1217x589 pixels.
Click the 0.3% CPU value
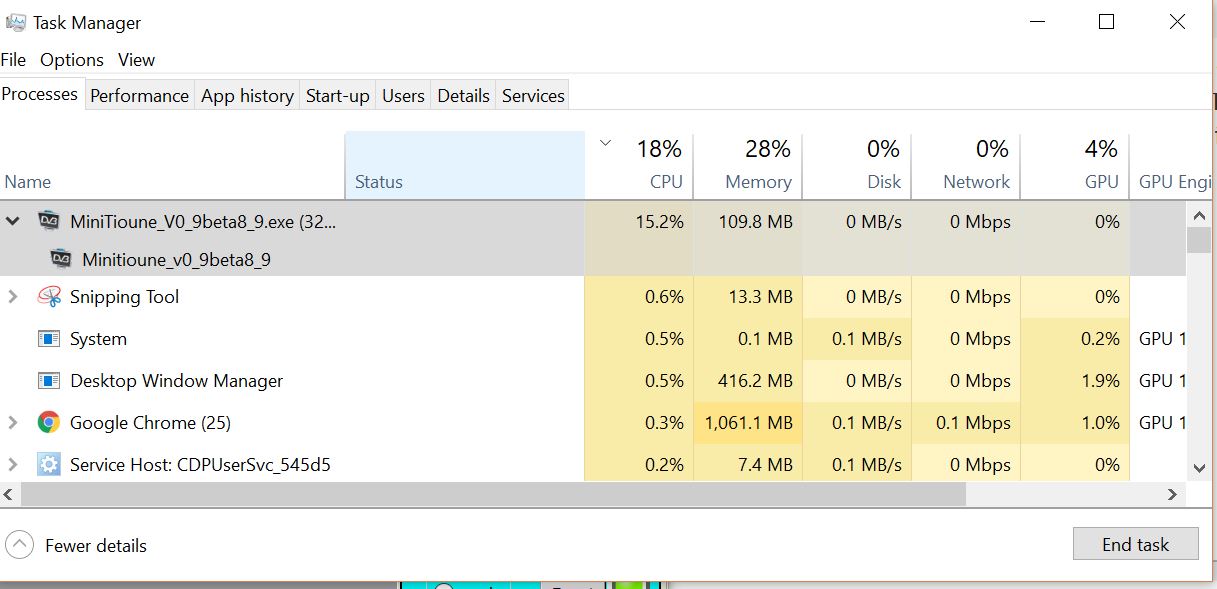click(664, 423)
